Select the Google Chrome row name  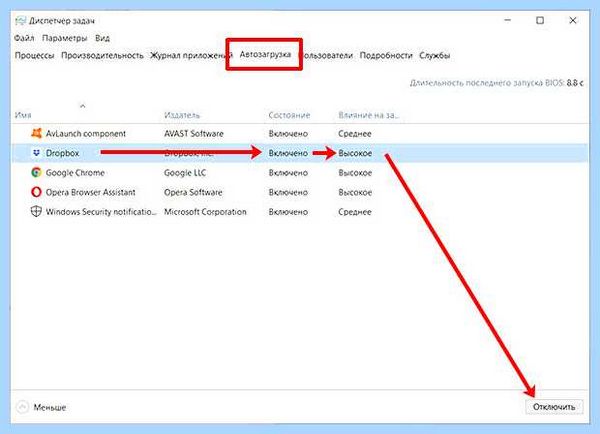tap(75, 173)
